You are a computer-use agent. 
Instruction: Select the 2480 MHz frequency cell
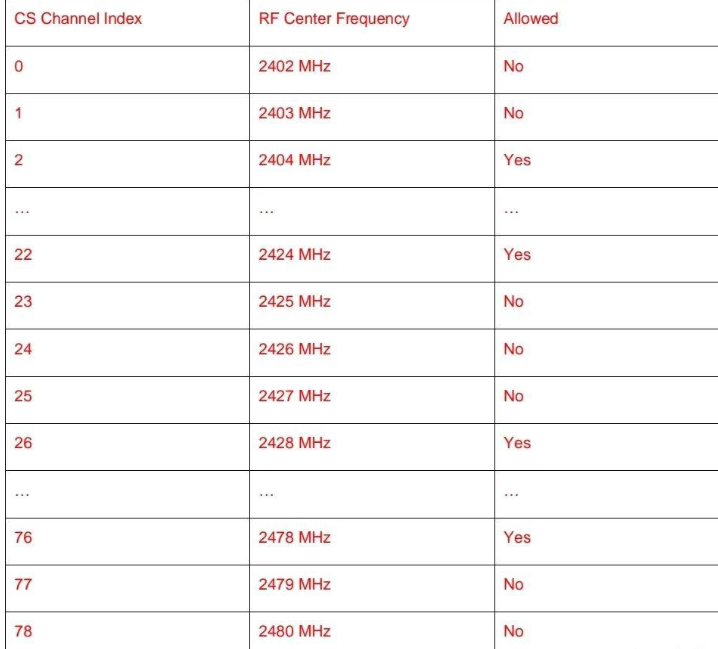(x=294, y=631)
